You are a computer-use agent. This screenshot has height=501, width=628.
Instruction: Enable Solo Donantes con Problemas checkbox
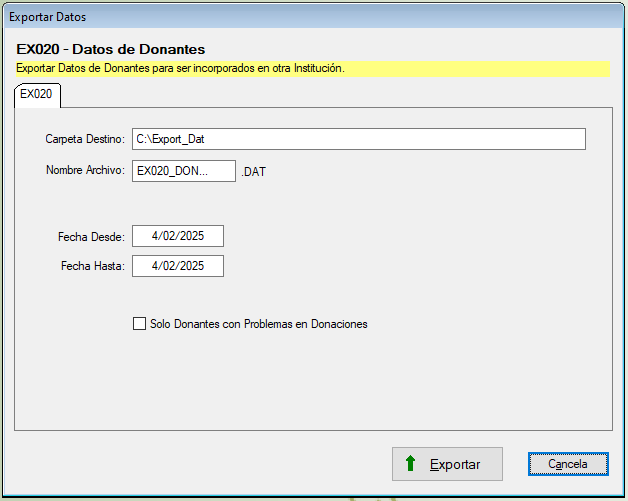click(139, 324)
